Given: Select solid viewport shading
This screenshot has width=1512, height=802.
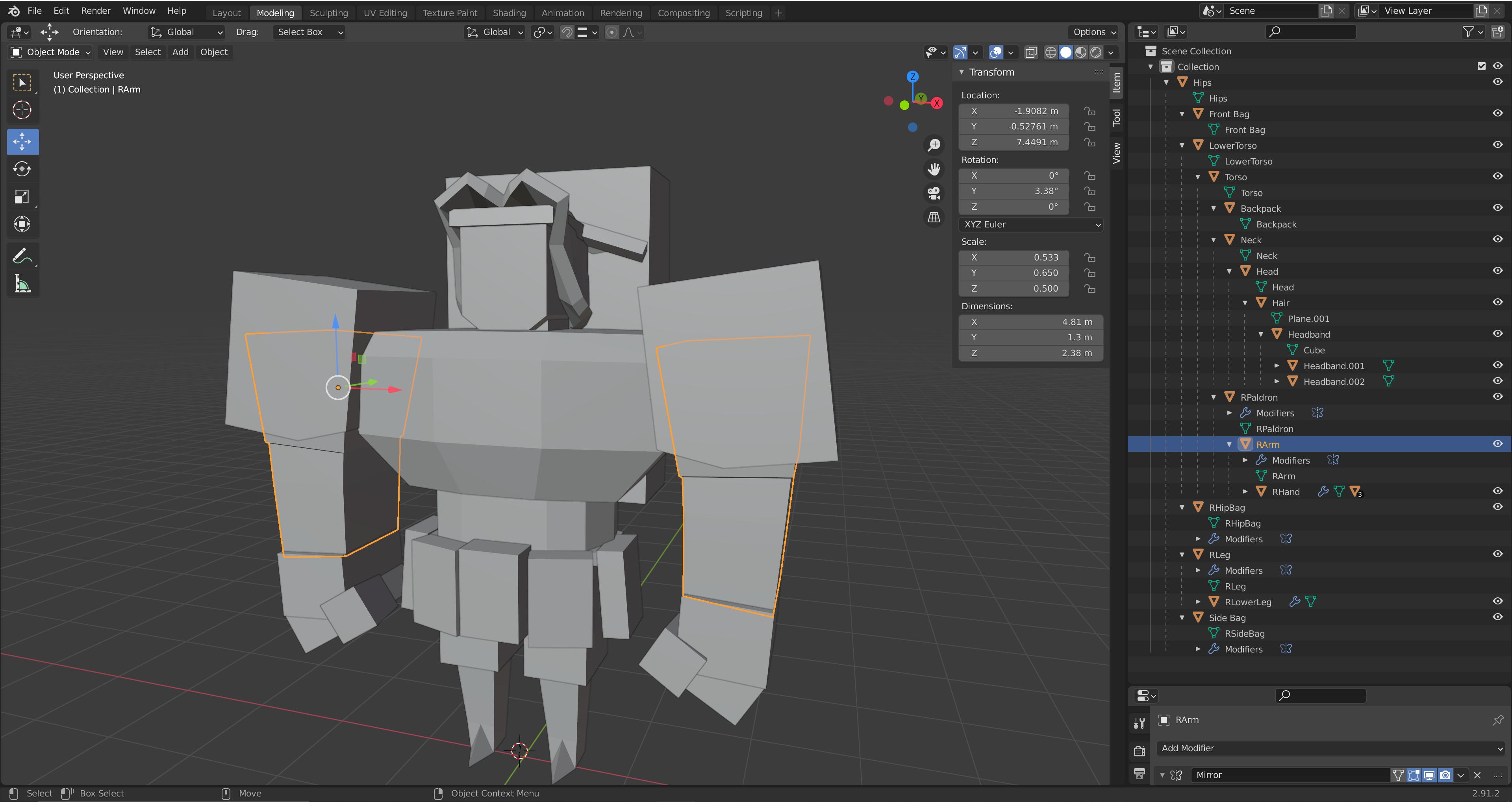Looking at the screenshot, I should (x=1066, y=52).
